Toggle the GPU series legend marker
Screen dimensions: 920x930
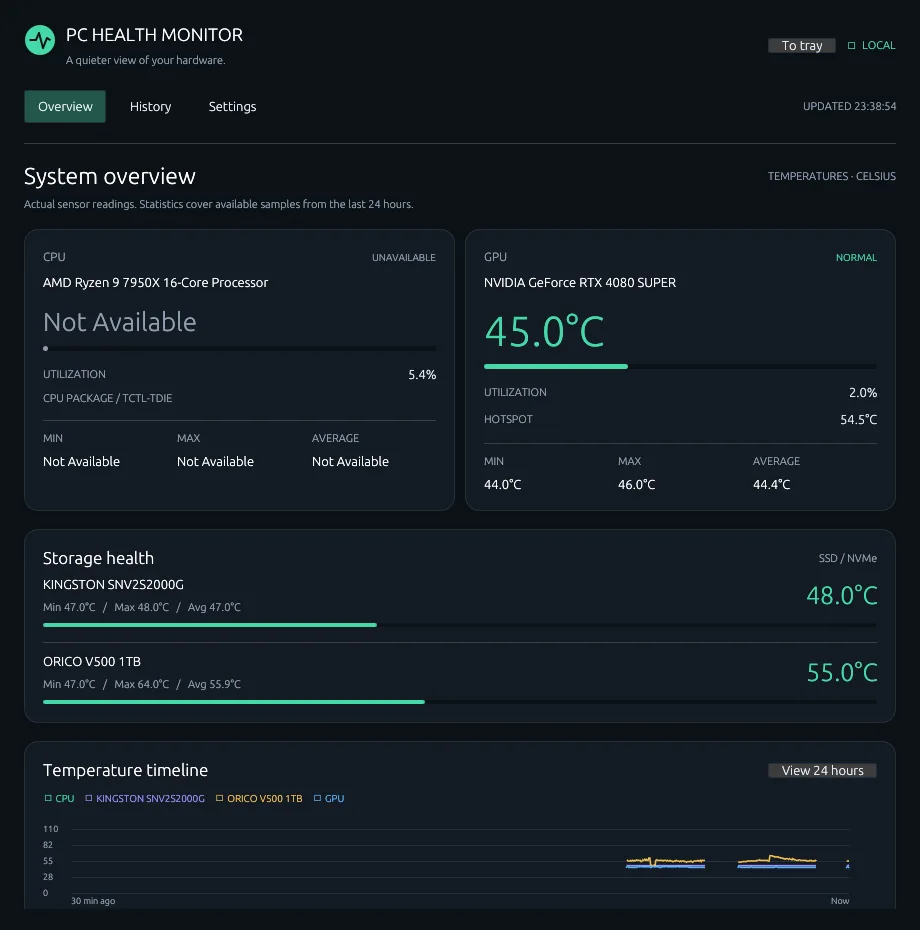pos(317,798)
